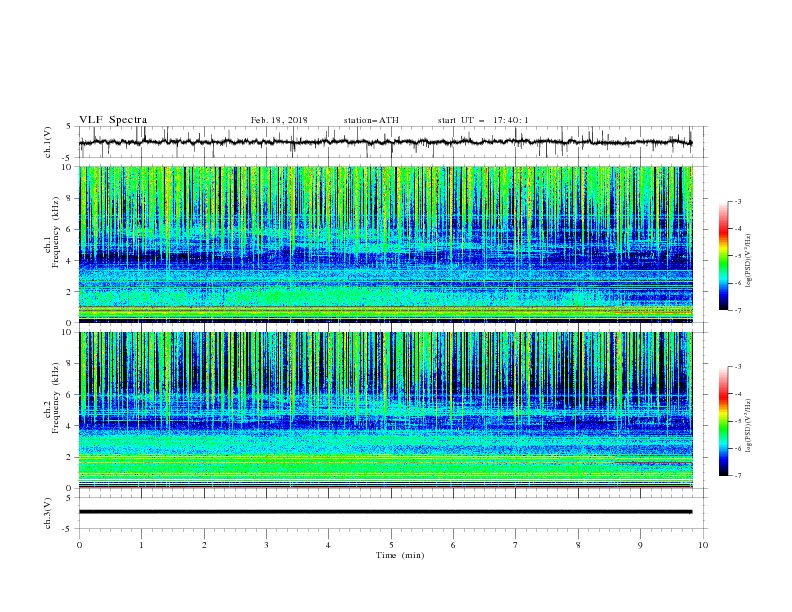Click time axis tick label "8"
Screen dimensions: 792x612
[578, 545]
